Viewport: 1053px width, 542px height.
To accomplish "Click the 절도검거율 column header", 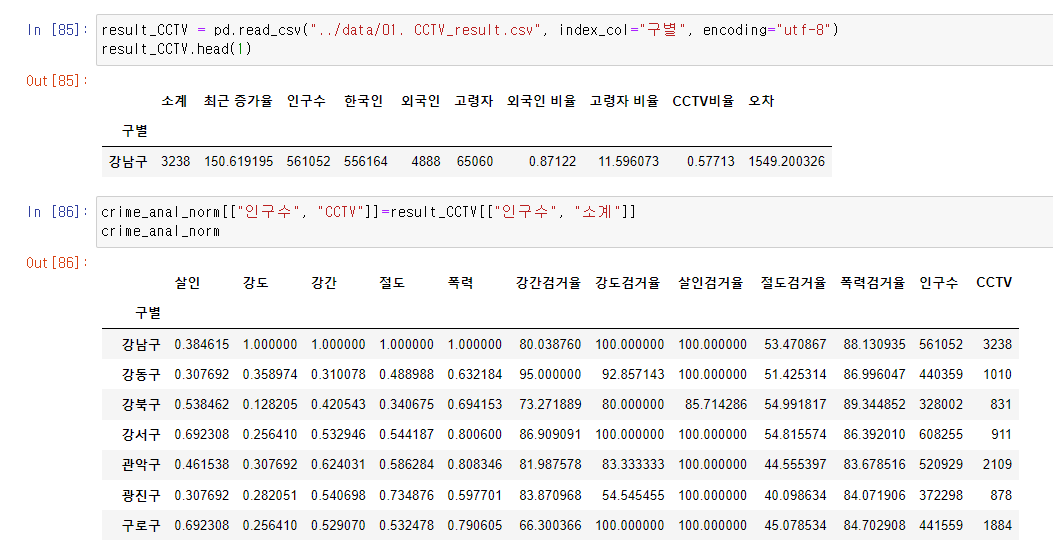I will tap(793, 283).
